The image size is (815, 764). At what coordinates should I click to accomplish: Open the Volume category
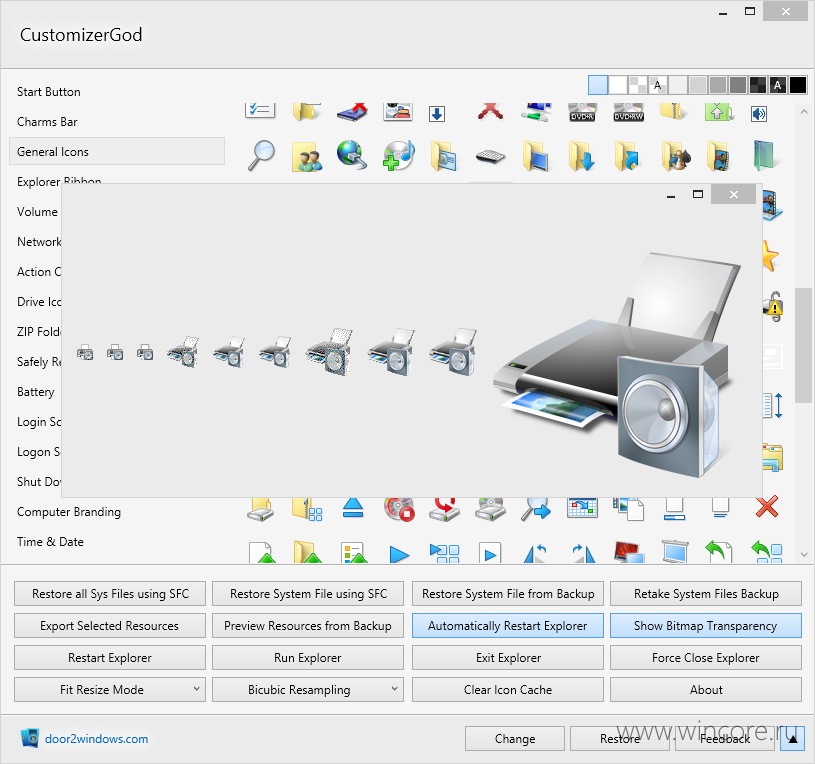coord(37,212)
